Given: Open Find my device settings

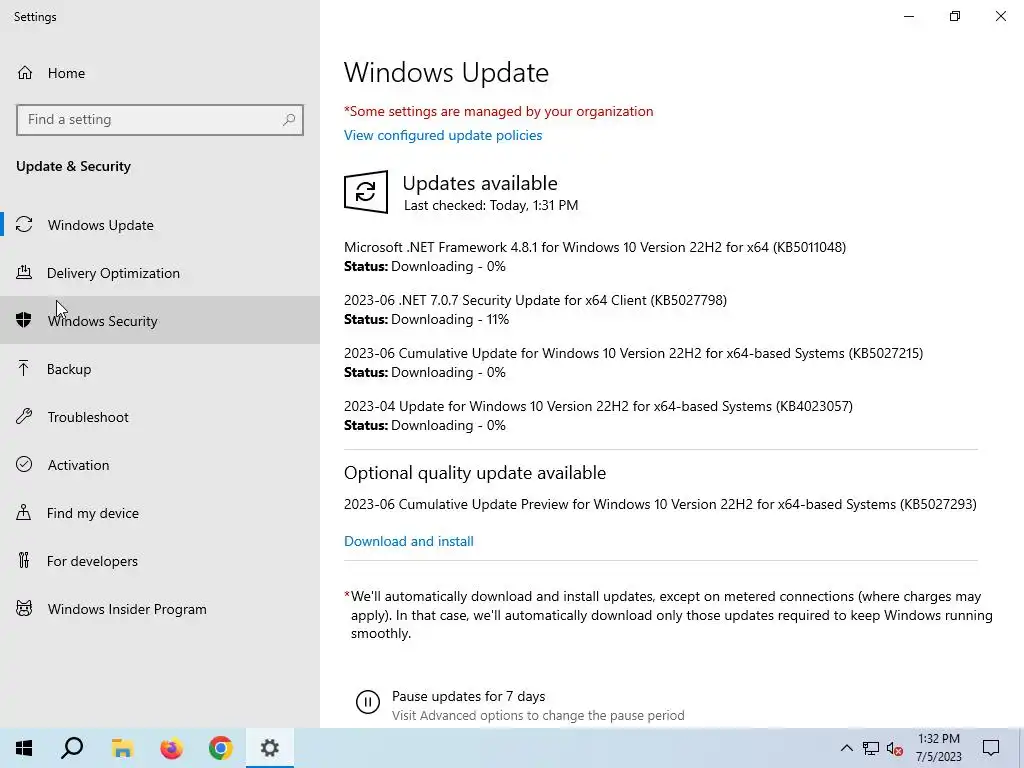Looking at the screenshot, I should click(x=160, y=513).
